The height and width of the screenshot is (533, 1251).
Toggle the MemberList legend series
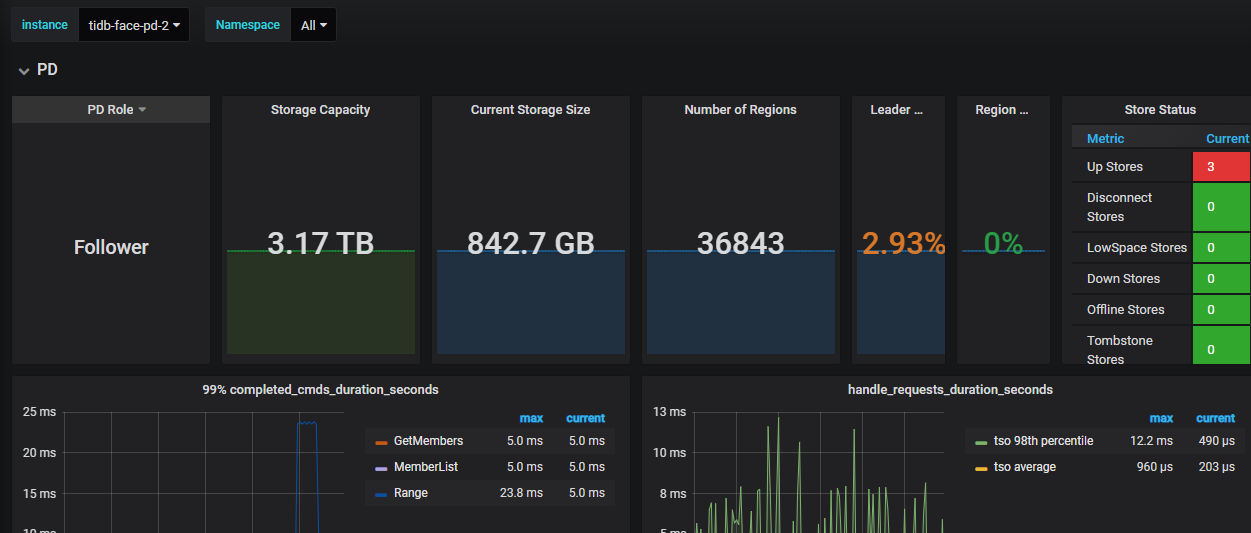[x=425, y=467]
